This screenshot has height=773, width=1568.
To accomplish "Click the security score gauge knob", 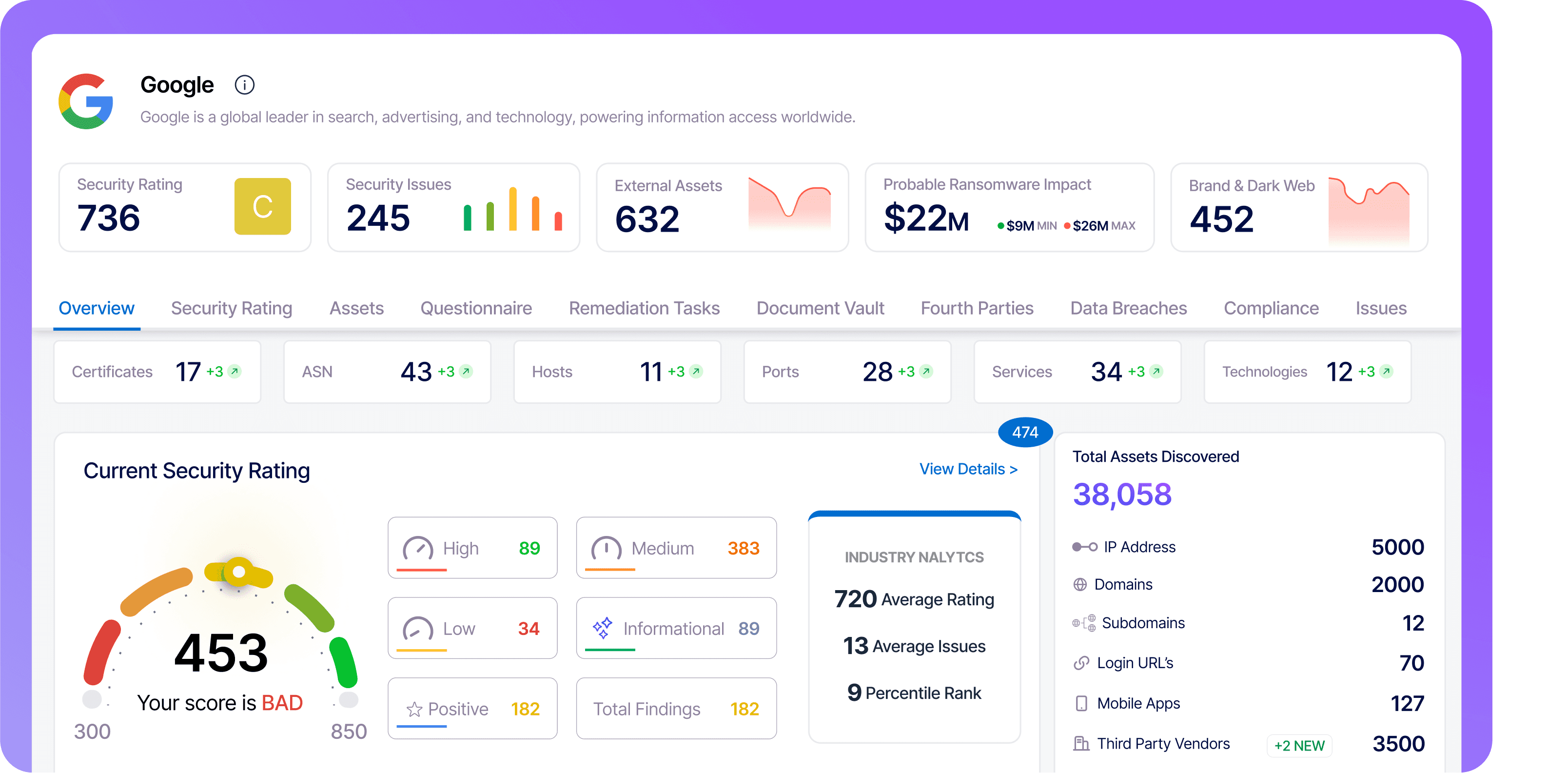I will 238,572.
